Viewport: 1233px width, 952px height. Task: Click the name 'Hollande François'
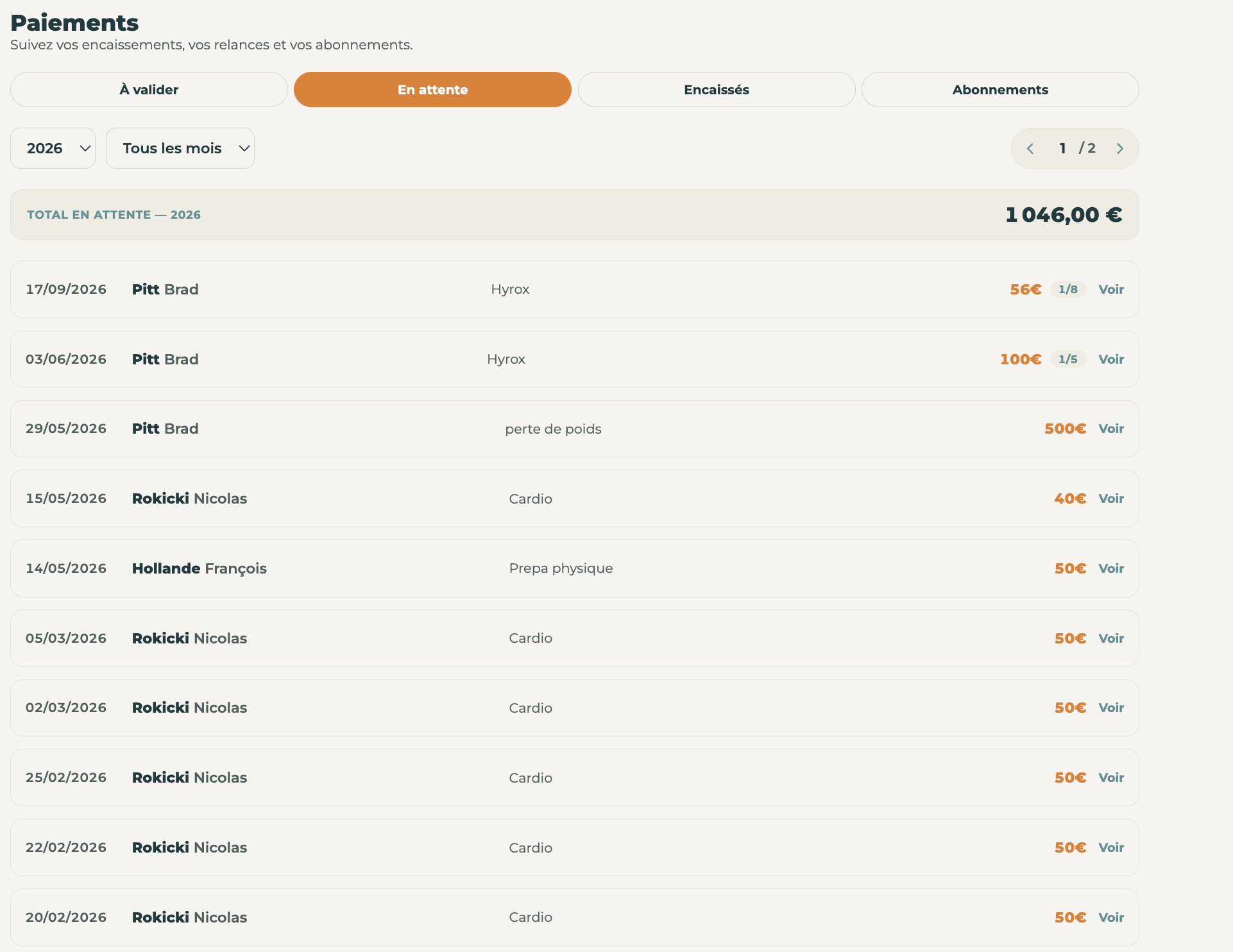[200, 568]
